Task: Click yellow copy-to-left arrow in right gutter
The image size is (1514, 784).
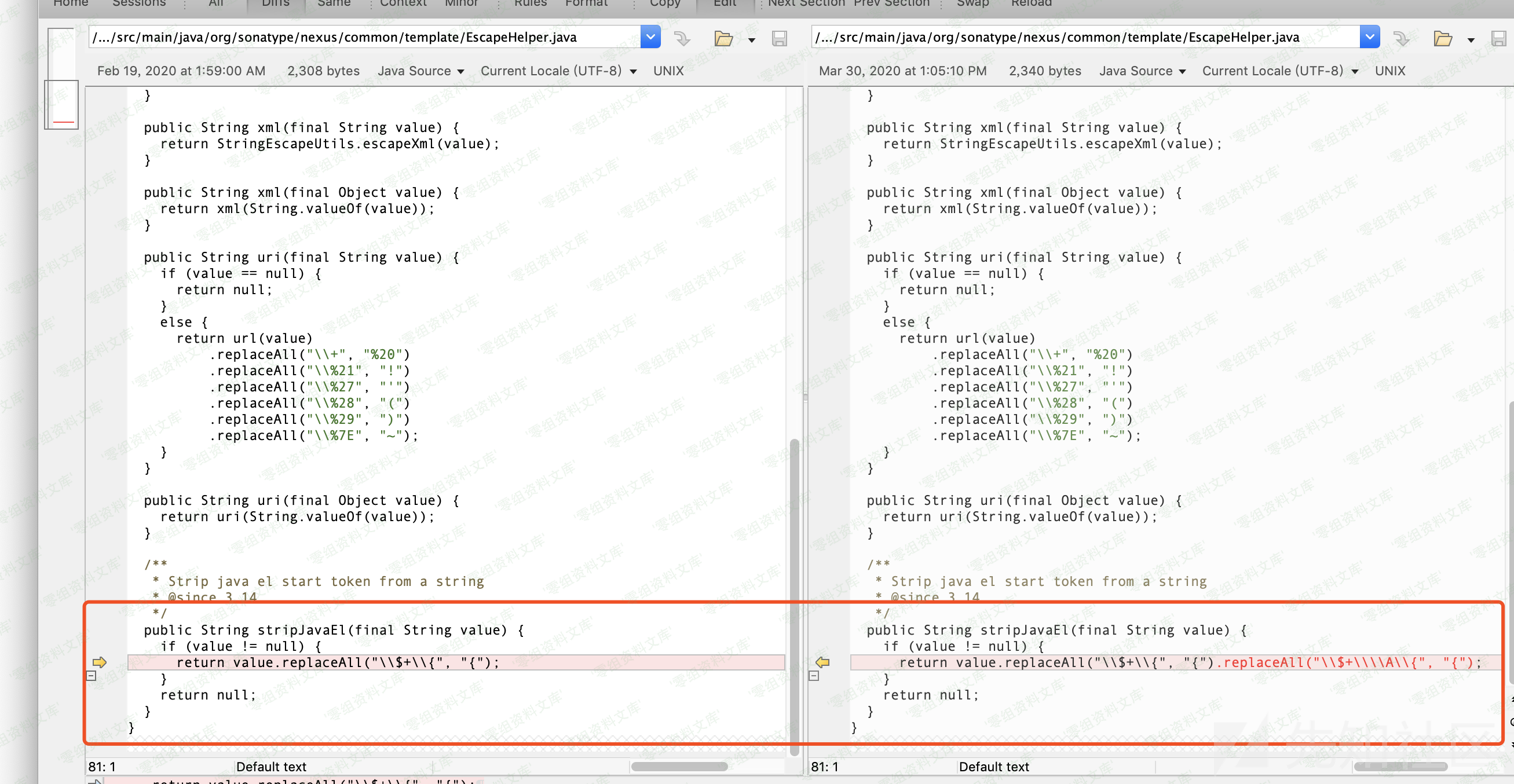Action: 822,662
